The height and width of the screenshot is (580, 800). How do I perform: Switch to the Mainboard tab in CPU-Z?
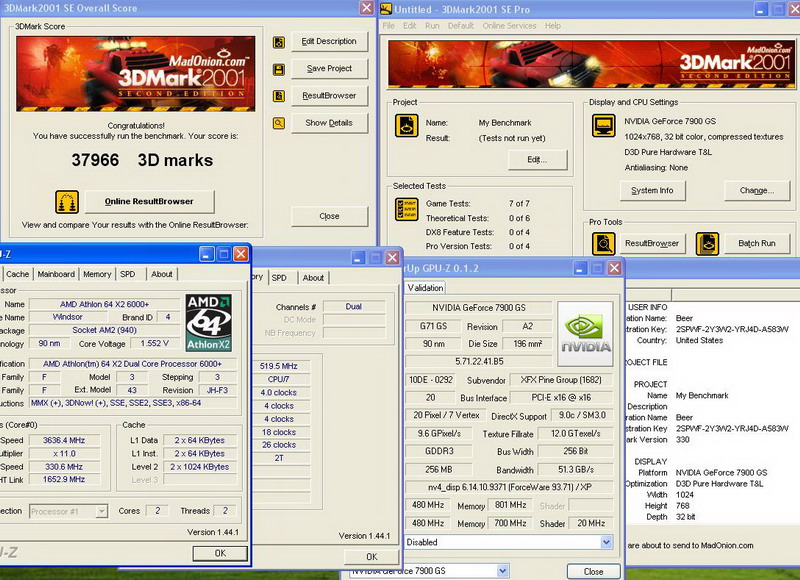pos(56,274)
